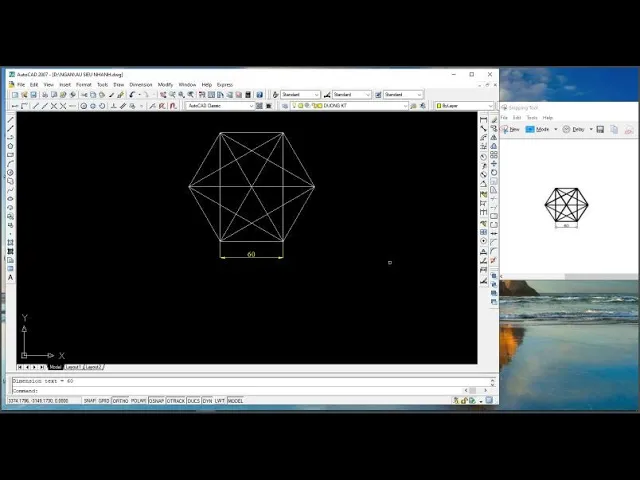
Task: Open the Modify menu
Action: coord(165,85)
